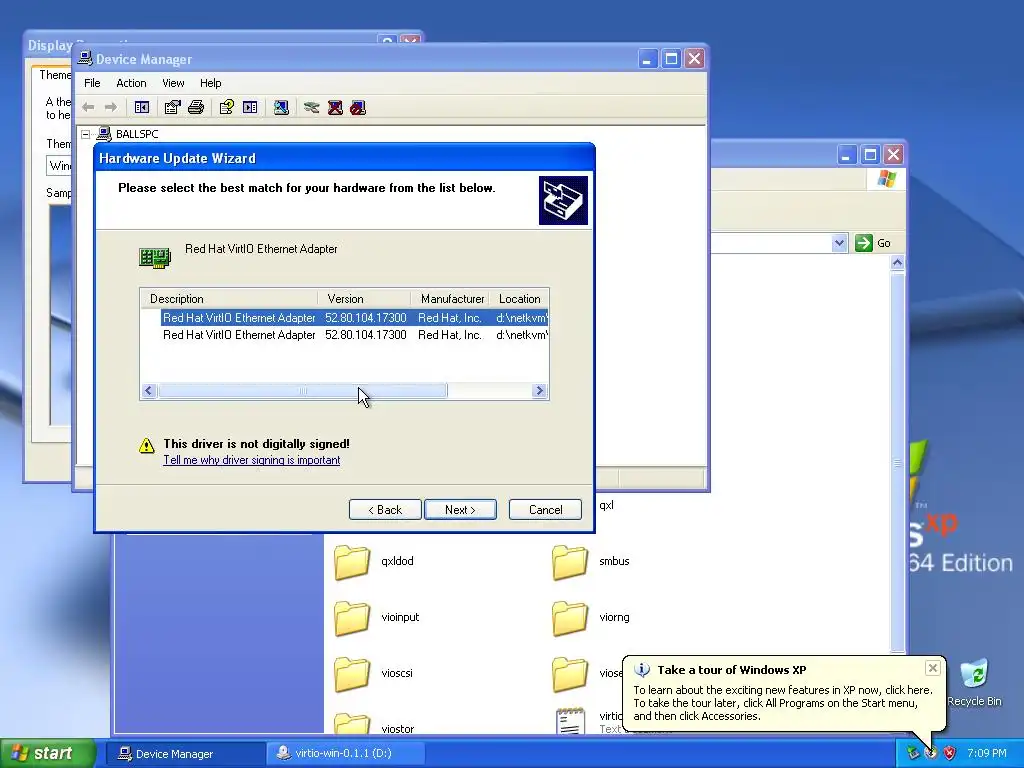Click the yellow warning icon for unsigned driver

pos(147,445)
